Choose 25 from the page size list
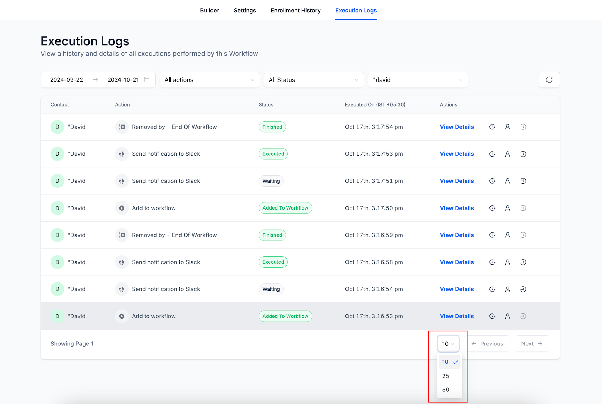602x404 pixels. [x=450, y=376]
